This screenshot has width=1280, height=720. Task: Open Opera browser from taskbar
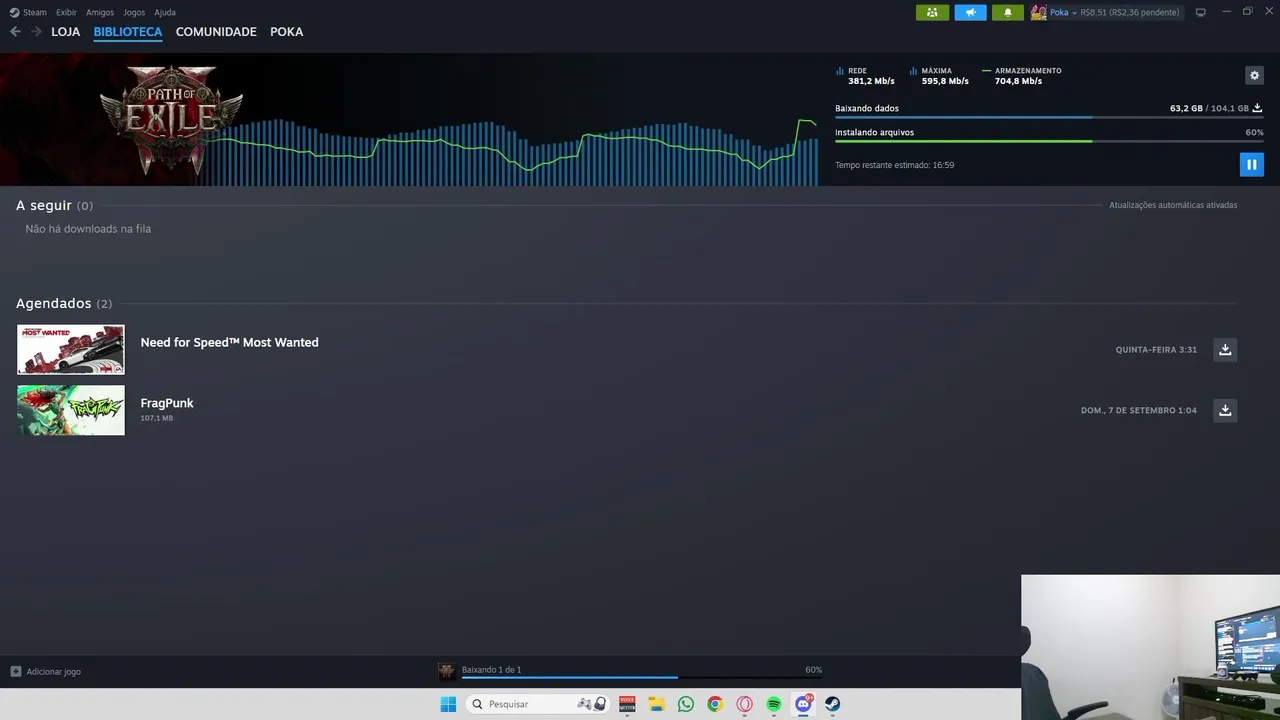[x=744, y=704]
